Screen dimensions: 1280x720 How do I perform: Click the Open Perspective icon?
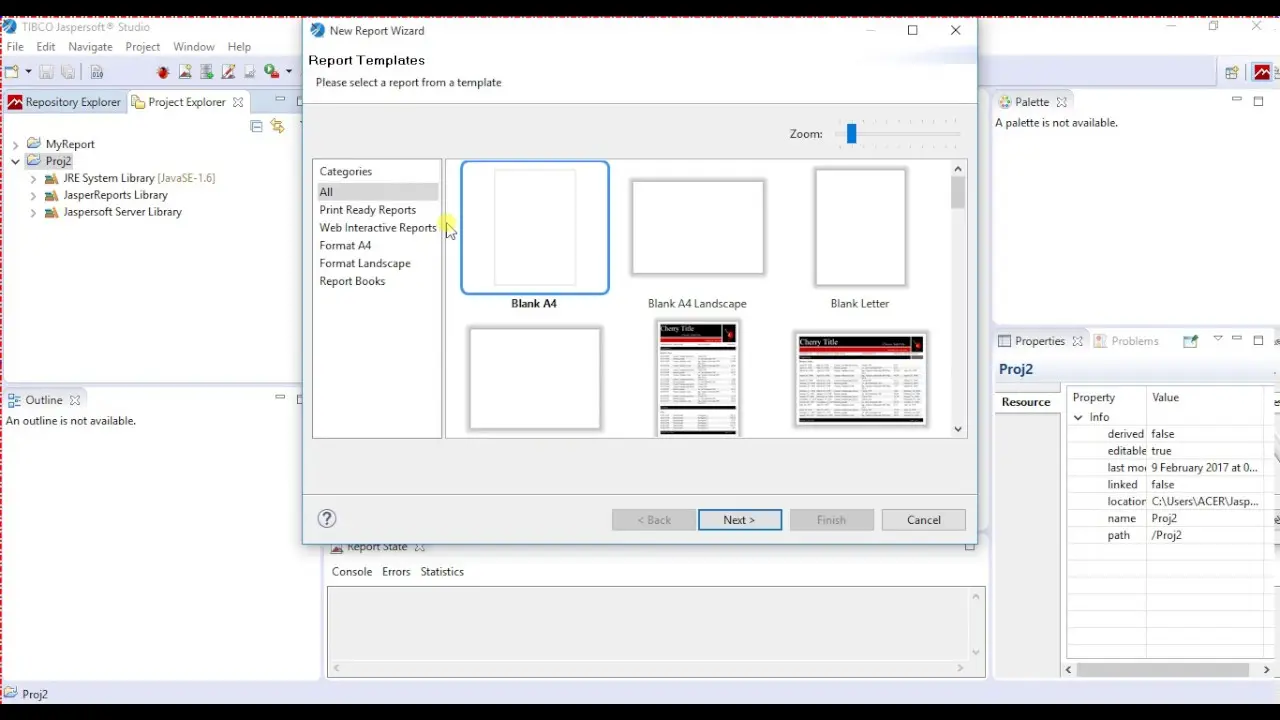pyautogui.click(x=1232, y=72)
